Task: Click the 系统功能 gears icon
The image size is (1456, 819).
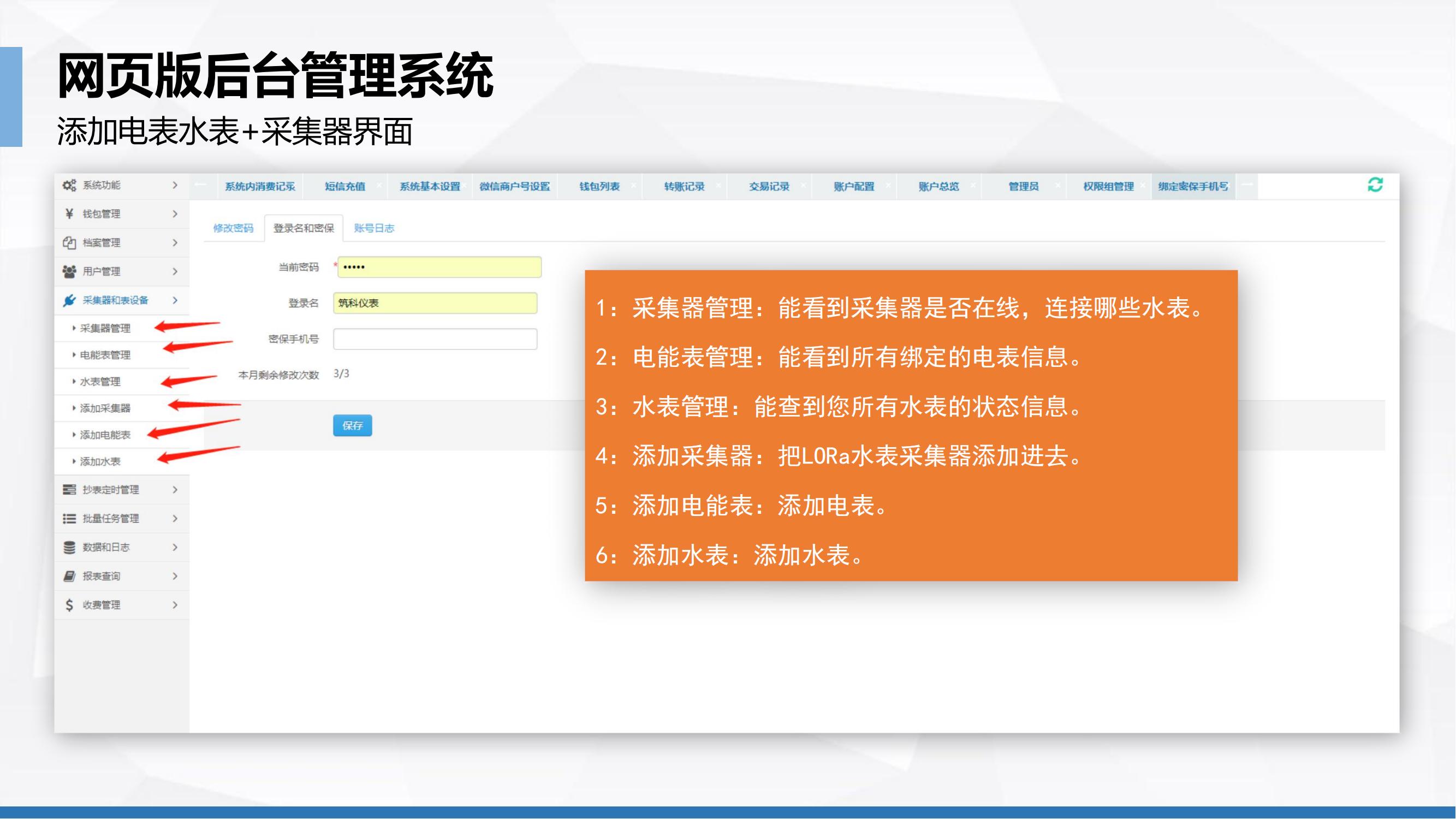Action: 69,186
